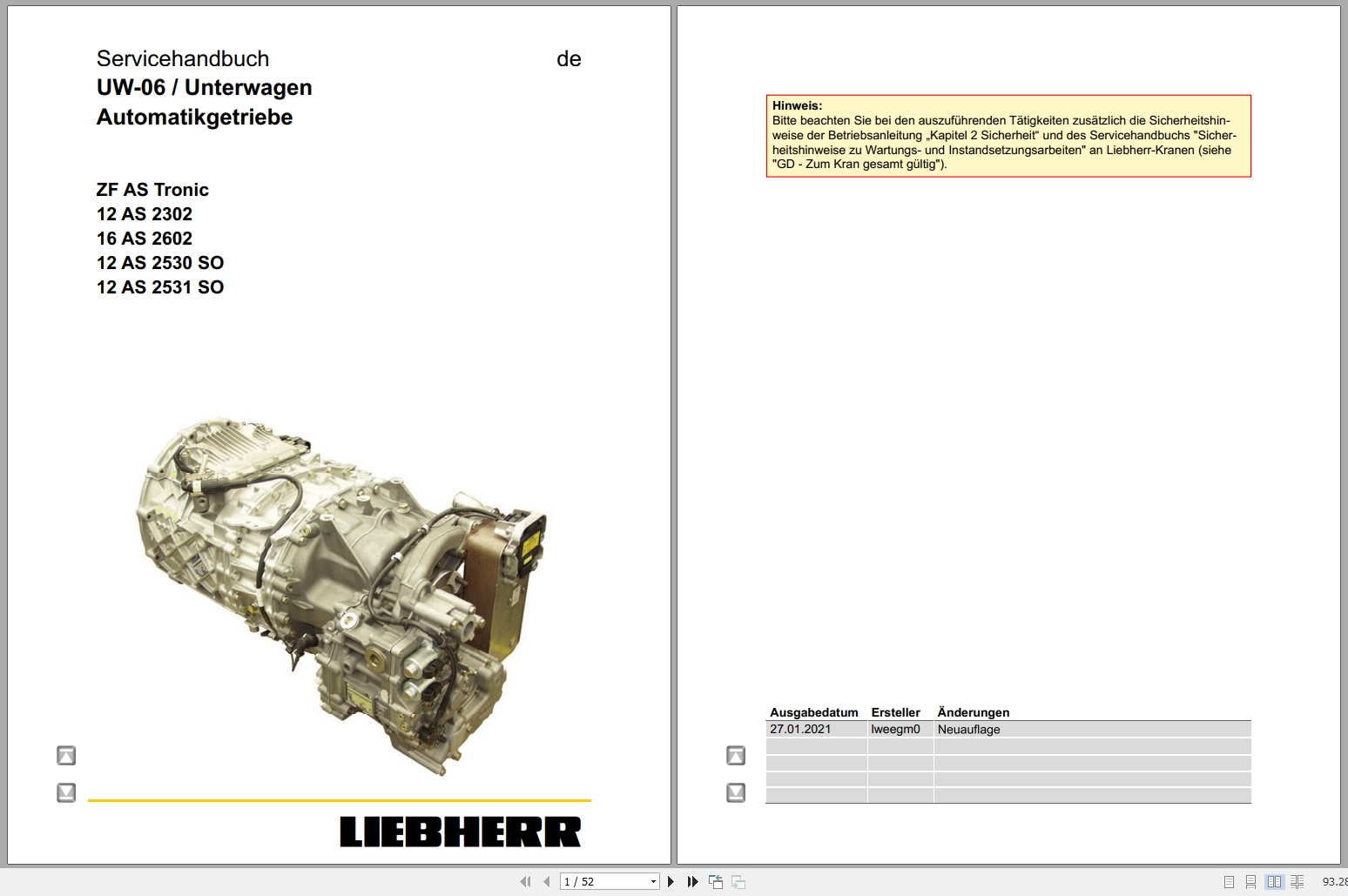Click the 'Ausgabedatum' column header

coord(813,712)
